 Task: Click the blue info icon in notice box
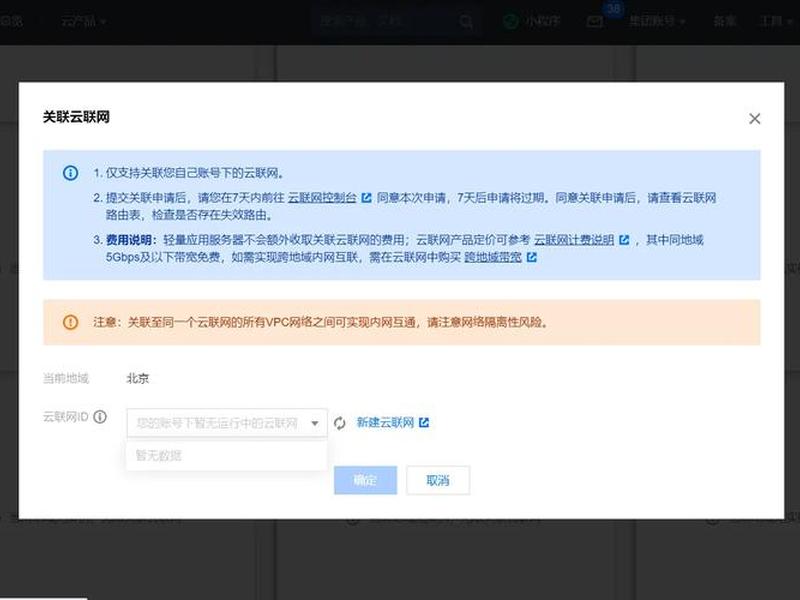[70, 173]
